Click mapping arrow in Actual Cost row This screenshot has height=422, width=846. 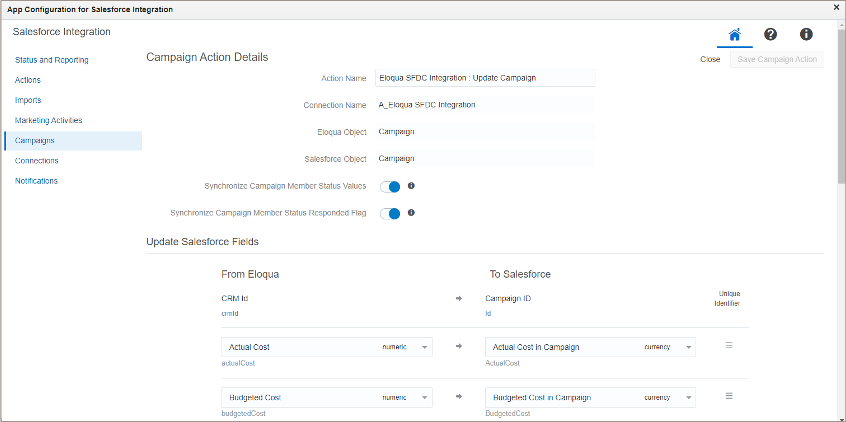click(x=459, y=346)
